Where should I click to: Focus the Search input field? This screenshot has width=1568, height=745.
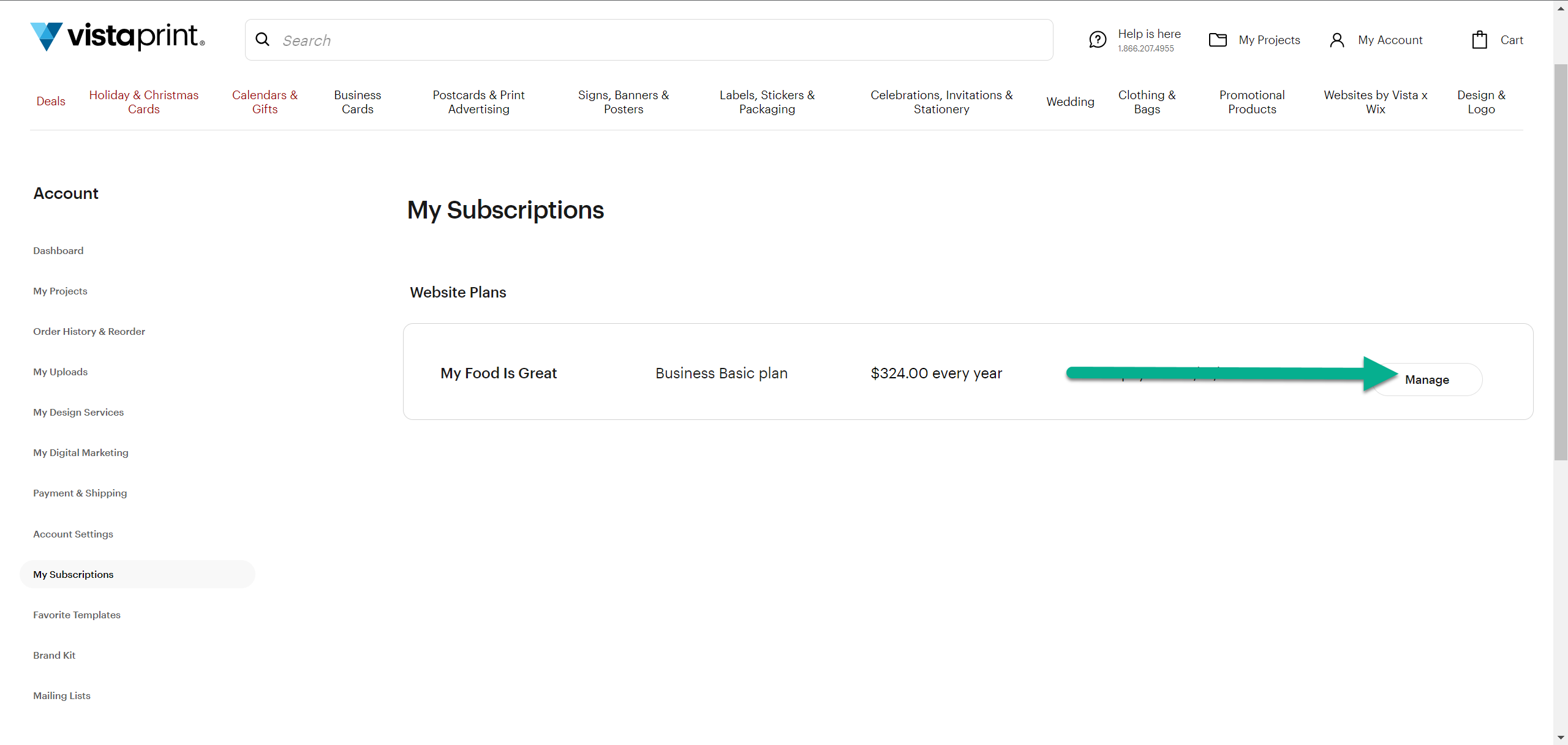[649, 40]
